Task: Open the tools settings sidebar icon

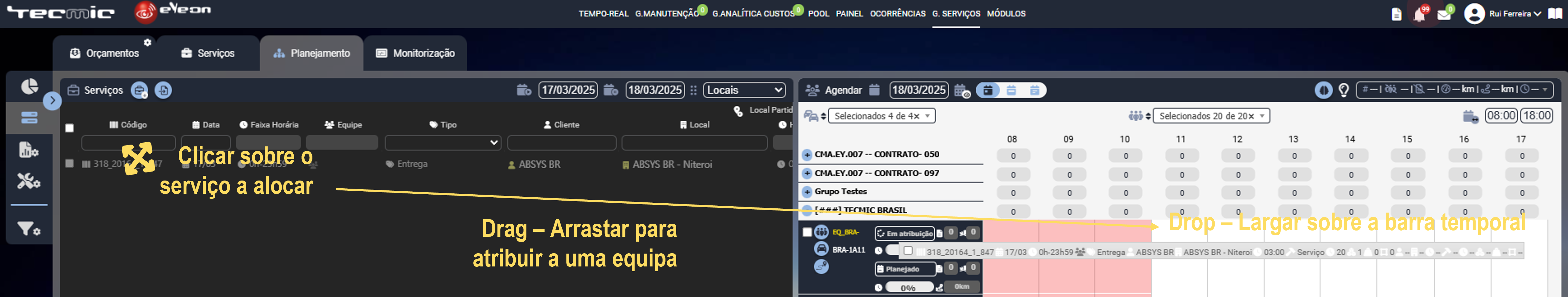Action: [29, 181]
